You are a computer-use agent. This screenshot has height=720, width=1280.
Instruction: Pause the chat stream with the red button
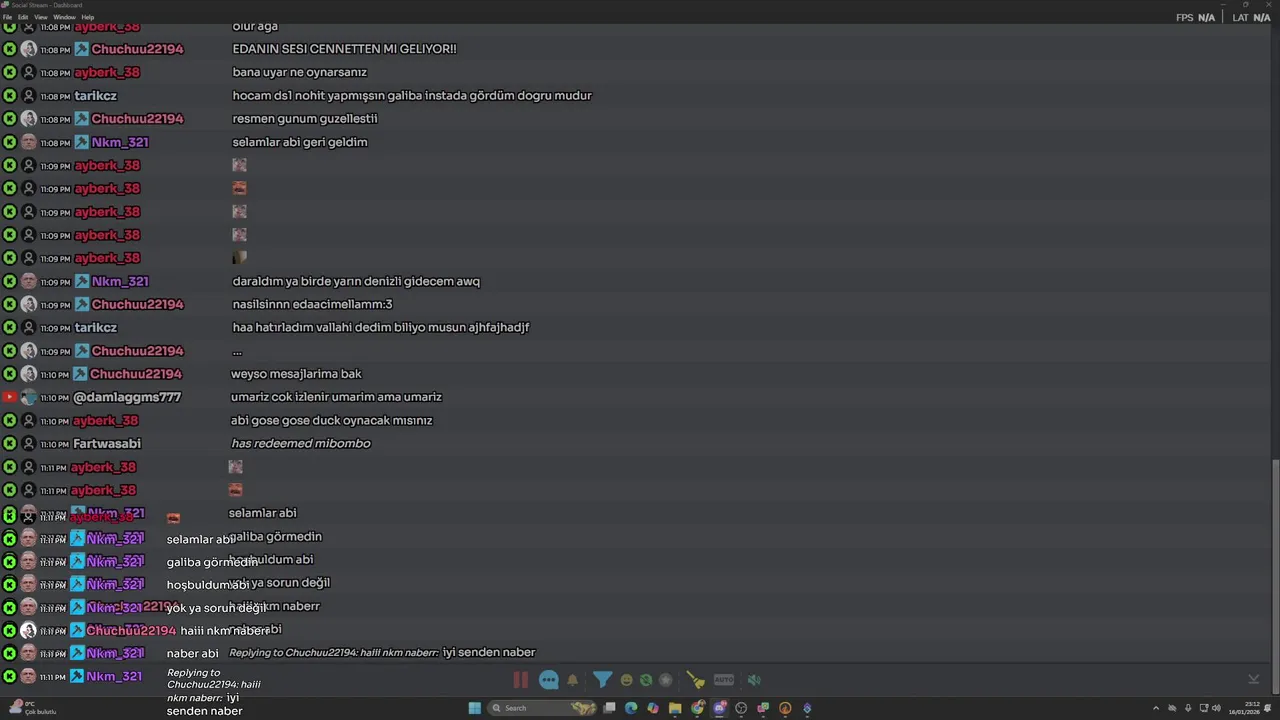pyautogui.click(x=521, y=680)
